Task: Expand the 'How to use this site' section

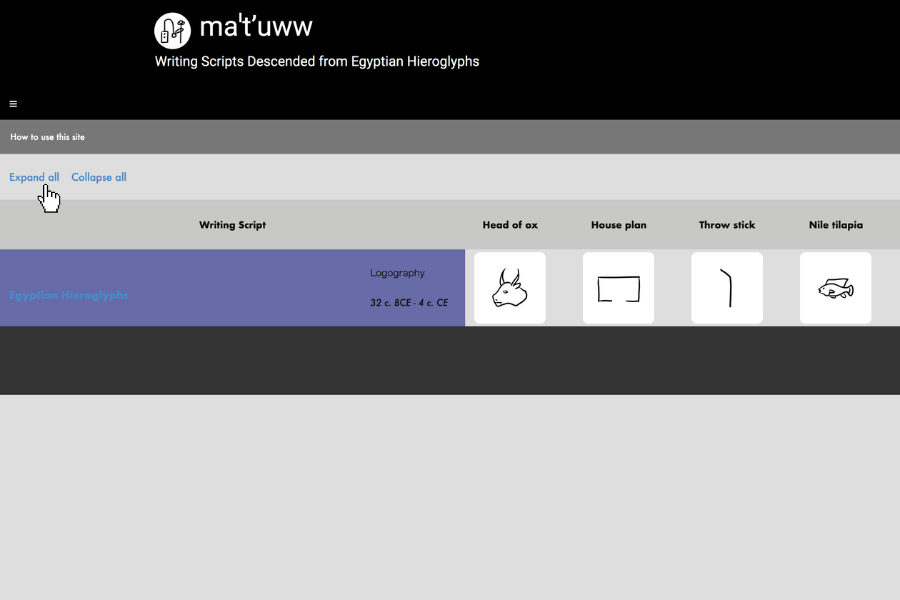Action: coord(47,137)
